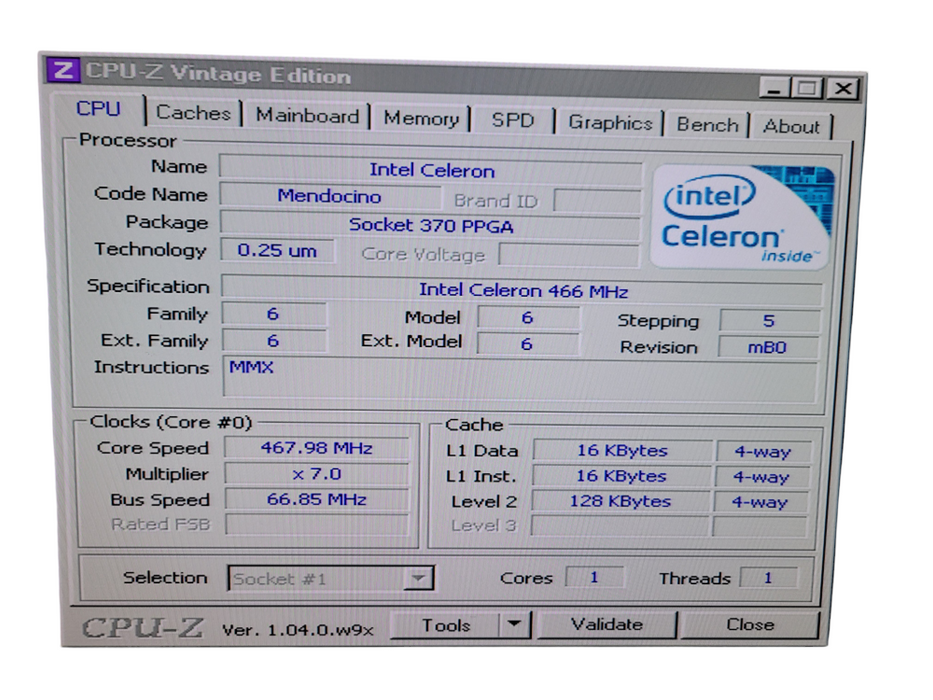Click the empty Level 3 cache field

[x=620, y=526]
